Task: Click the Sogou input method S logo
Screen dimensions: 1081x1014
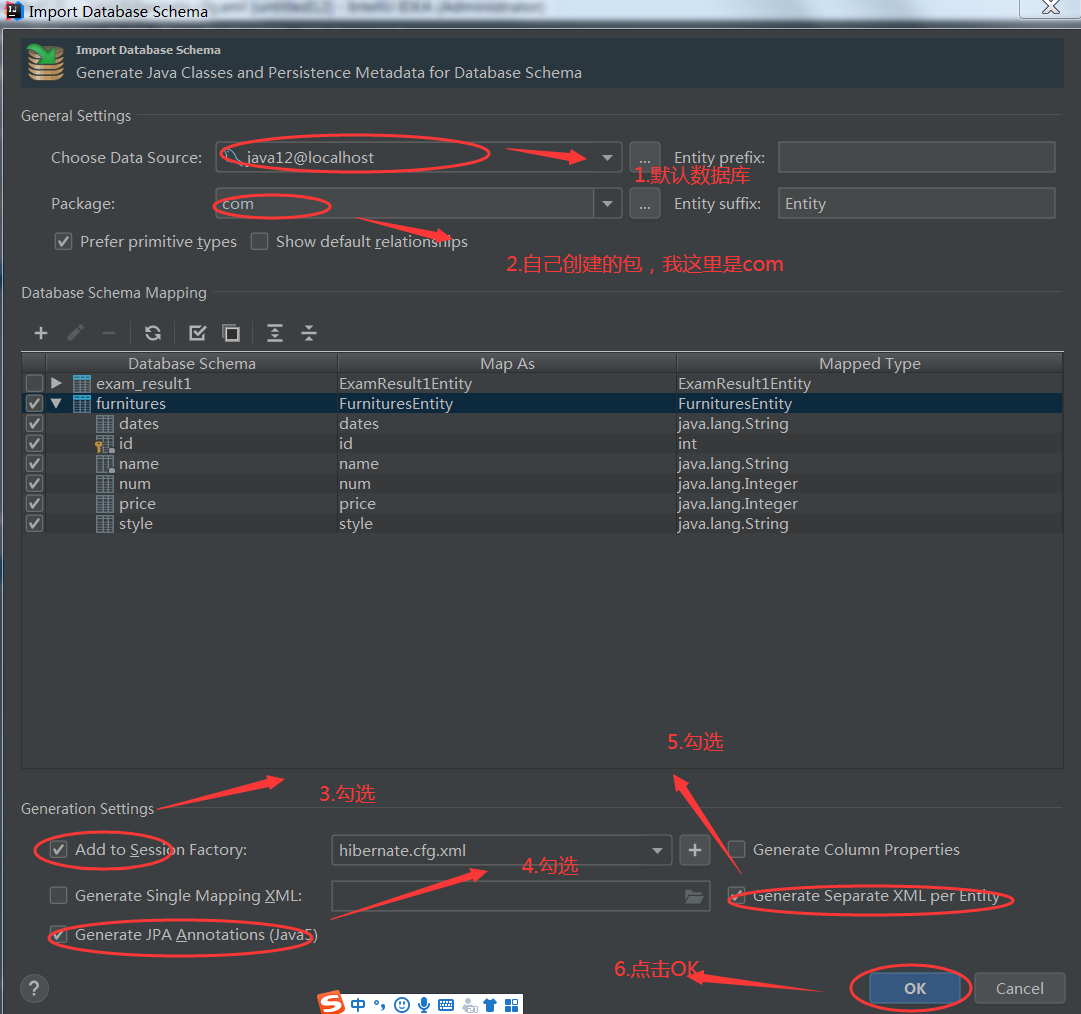Action: click(x=332, y=1003)
